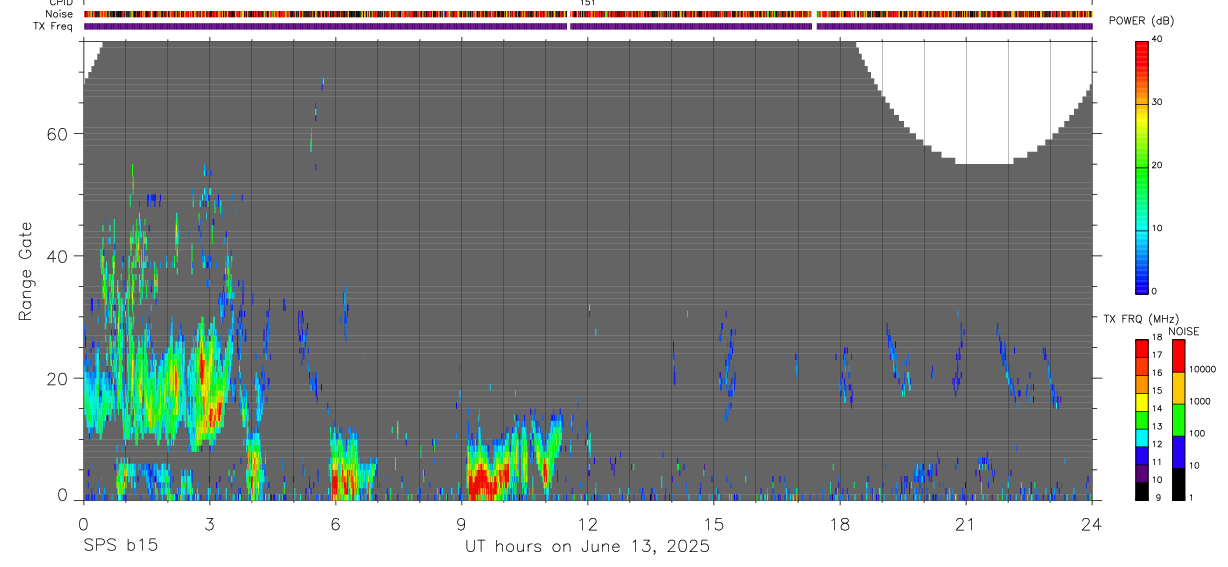
Task: Click the POWER (dB) gradient color bar
Action: 1141,166
